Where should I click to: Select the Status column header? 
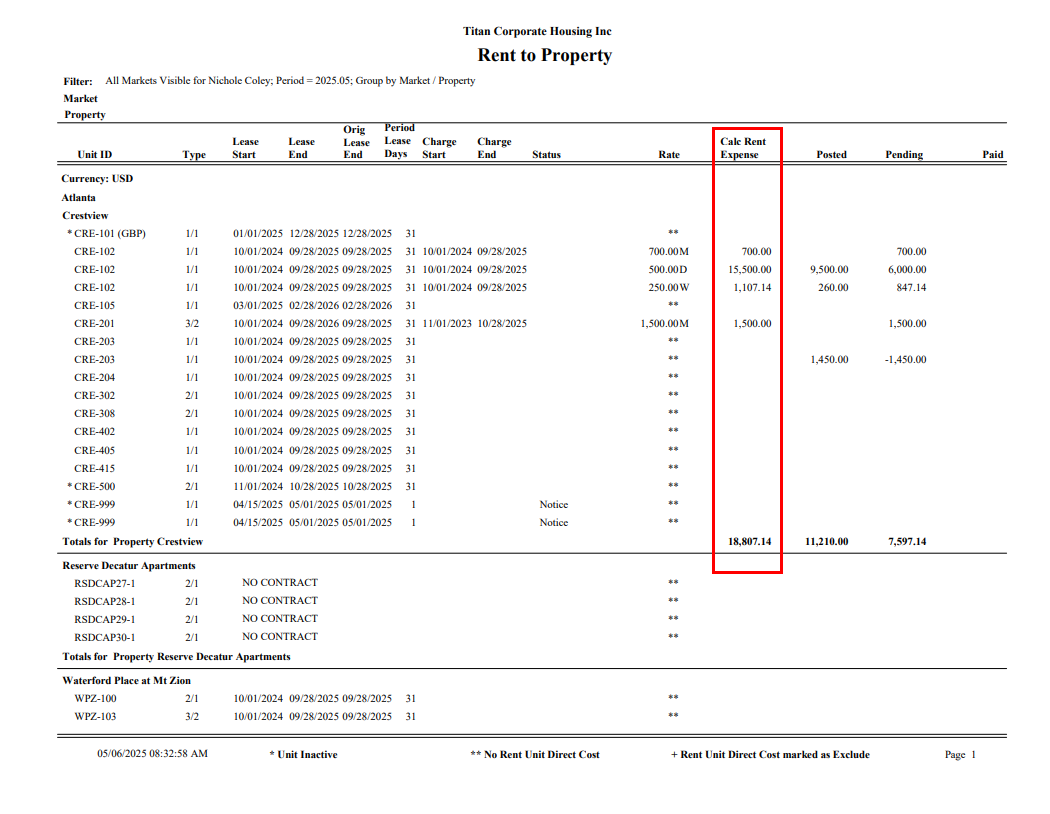pyautogui.click(x=546, y=155)
